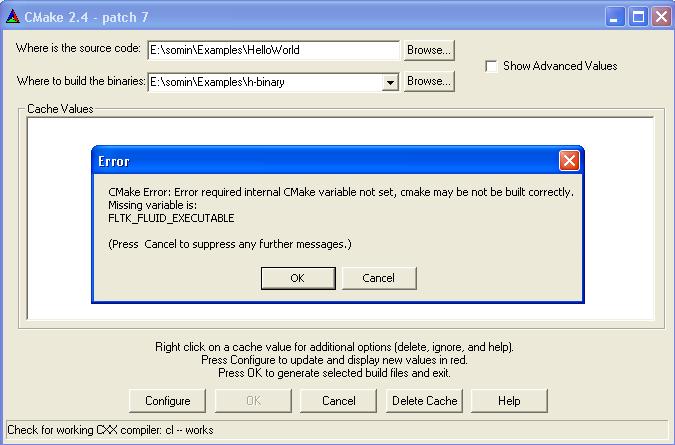The height and width of the screenshot is (445, 675).
Task: Click the 'Check for working CXX compiler' status text
Action: pyautogui.click(x=110, y=430)
